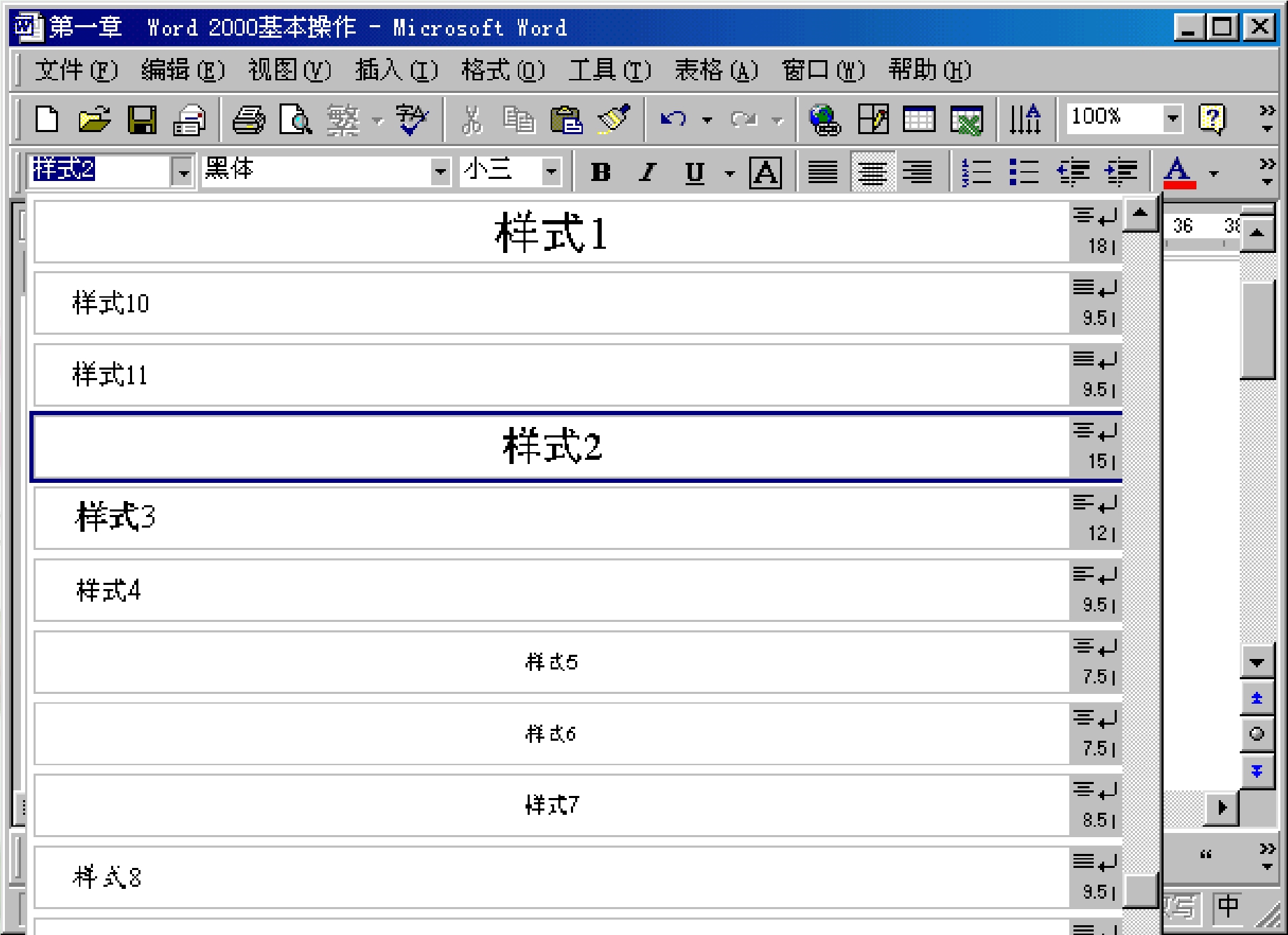
Task: Decrease the paragraph indent
Action: click(1073, 172)
